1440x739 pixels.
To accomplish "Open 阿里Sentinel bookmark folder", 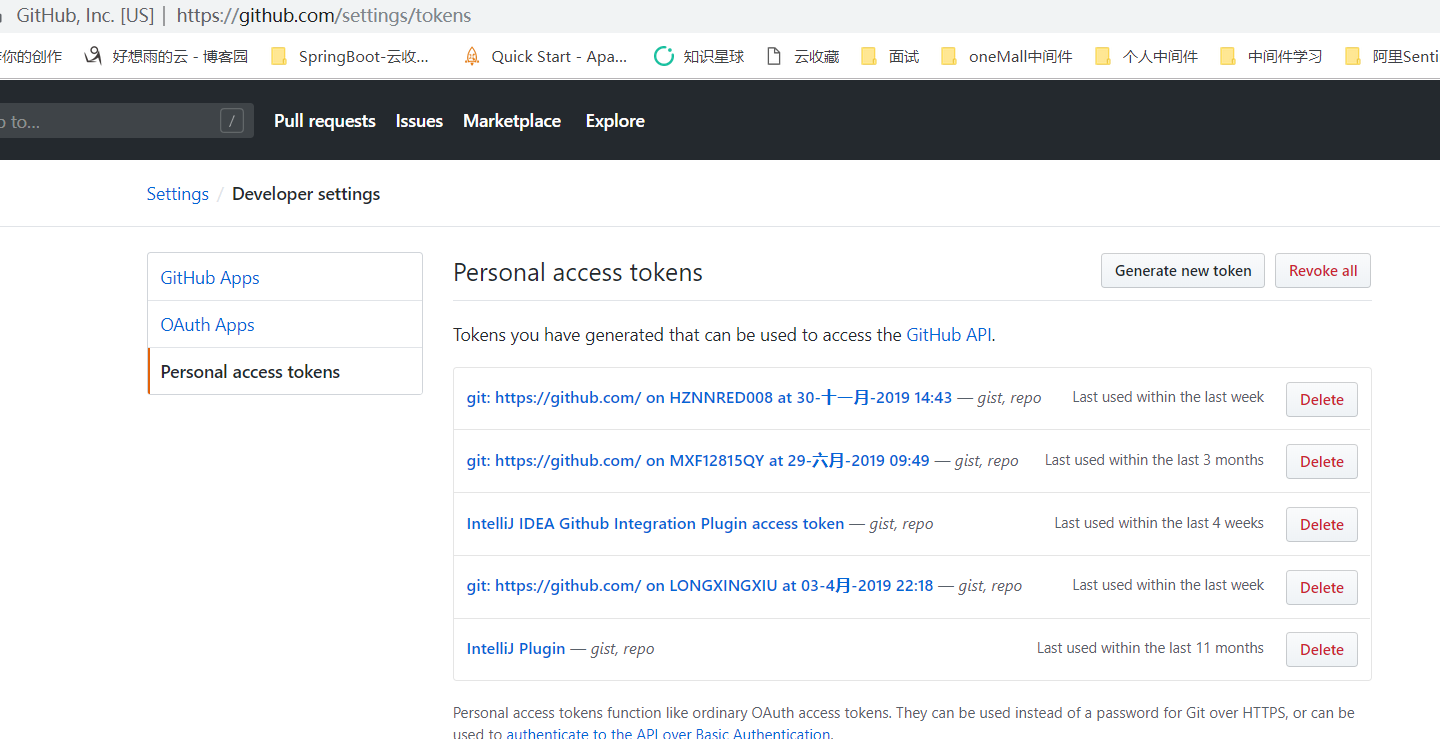I will (1392, 56).
